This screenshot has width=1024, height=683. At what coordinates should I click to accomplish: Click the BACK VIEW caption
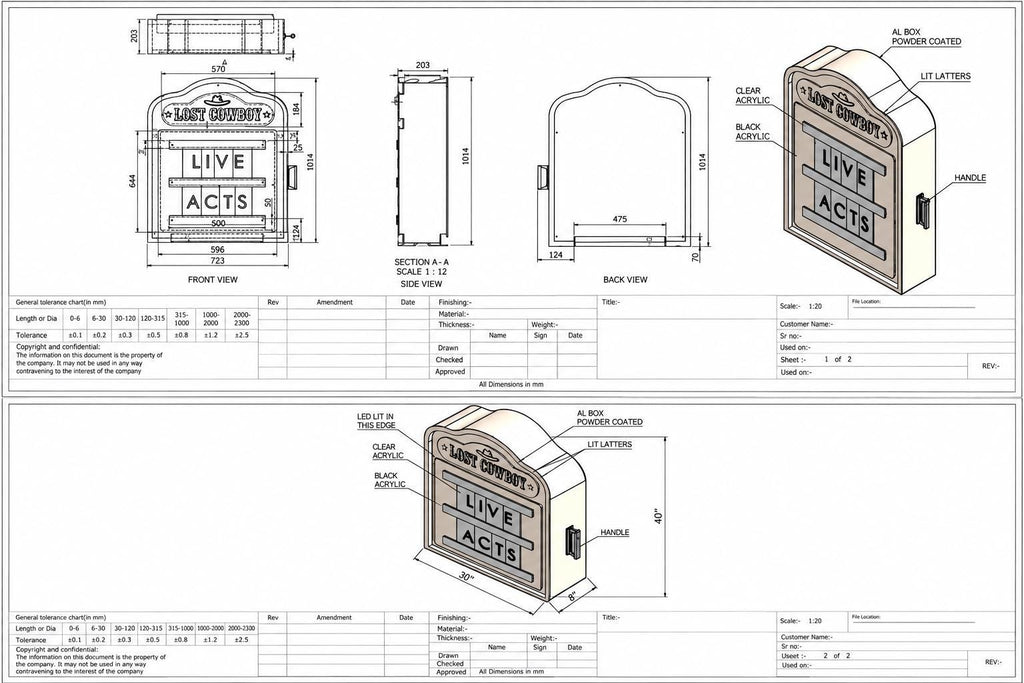pyautogui.click(x=625, y=279)
